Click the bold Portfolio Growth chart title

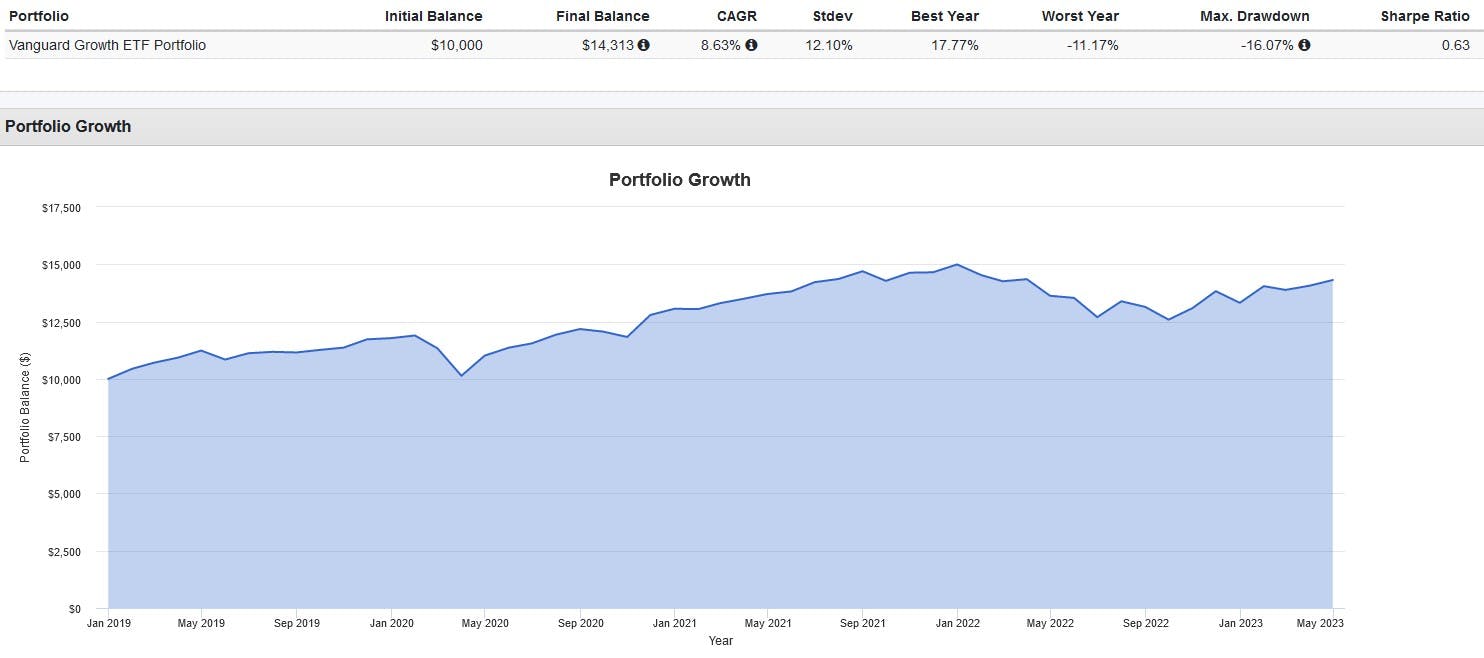tap(679, 180)
